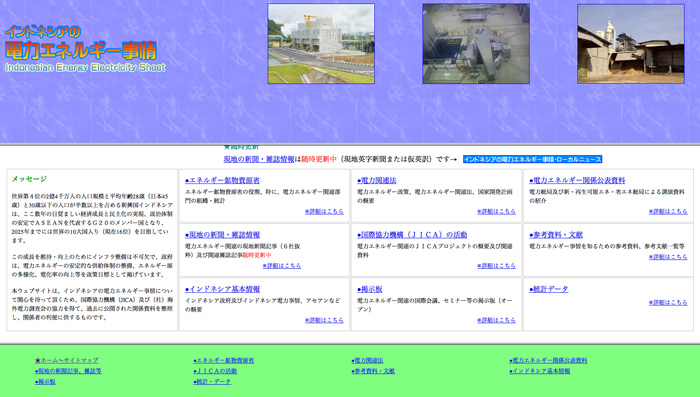Click 詳細はこちら in 電力エネルギー関係公表資料 card
This screenshot has height=397, width=700.
(668, 211)
